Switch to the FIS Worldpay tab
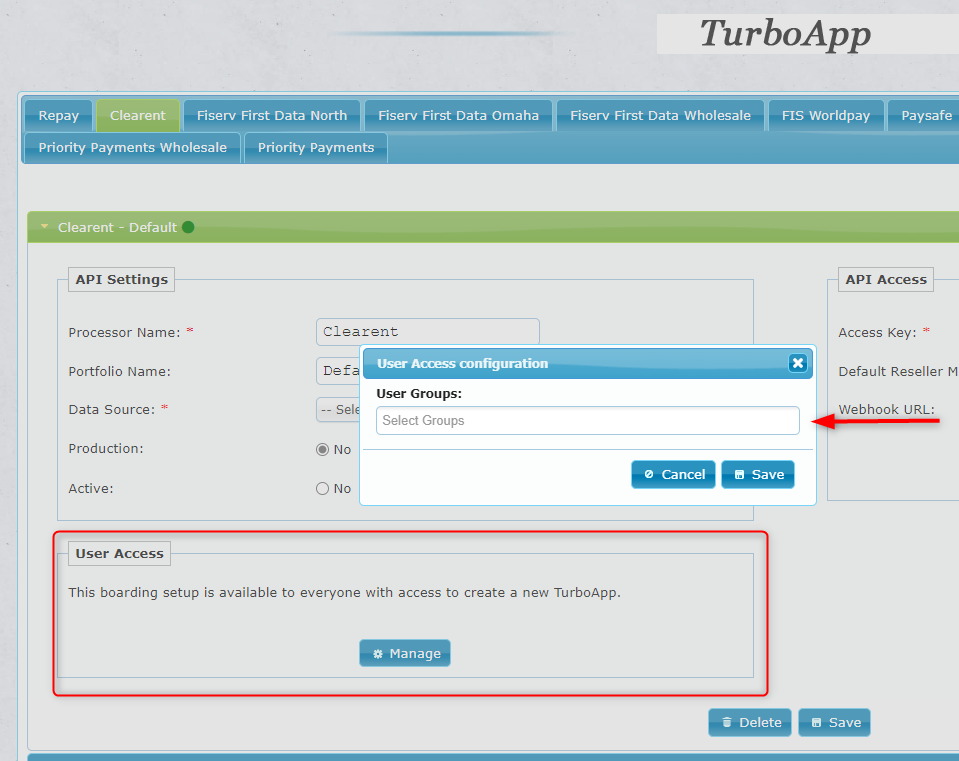The height and width of the screenshot is (761, 959). coord(826,116)
